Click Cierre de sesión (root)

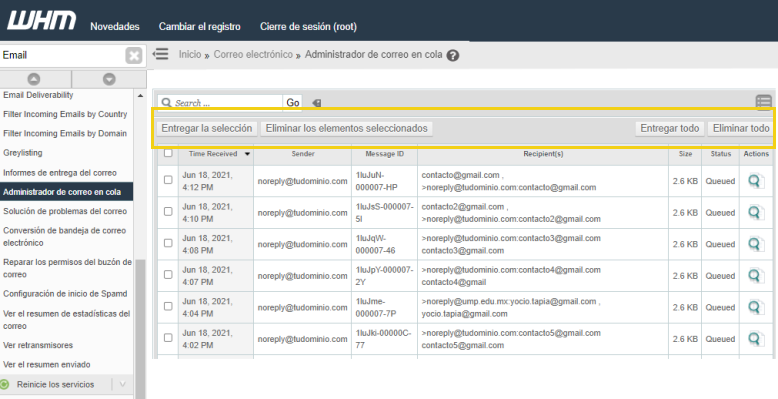coord(308,26)
